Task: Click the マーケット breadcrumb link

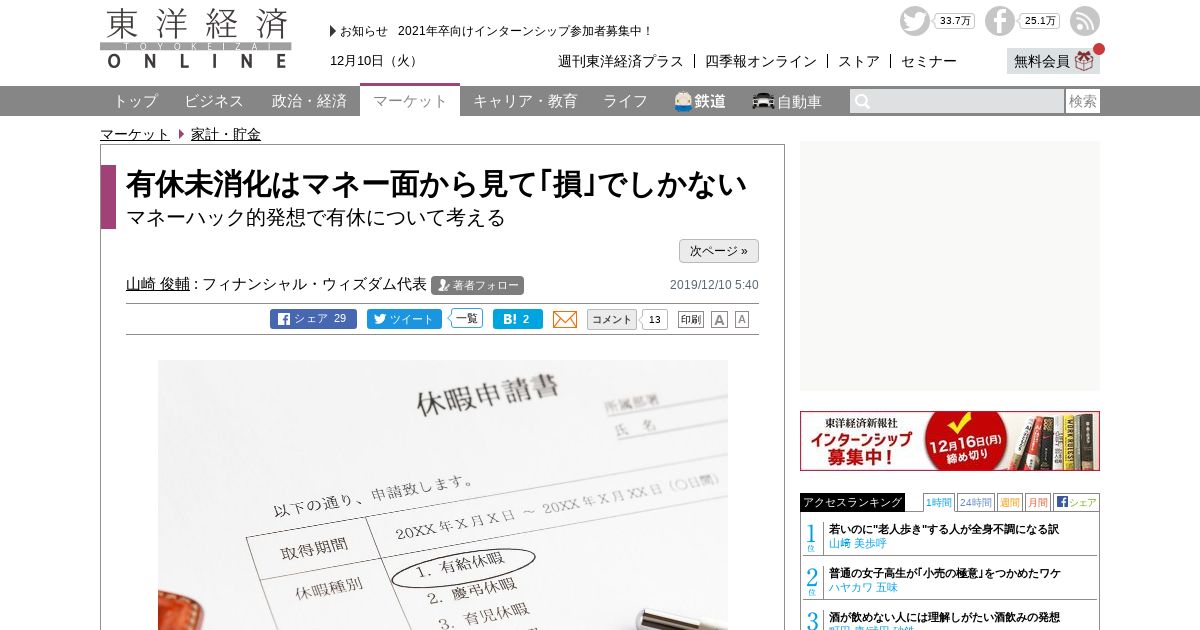Action: tap(135, 134)
